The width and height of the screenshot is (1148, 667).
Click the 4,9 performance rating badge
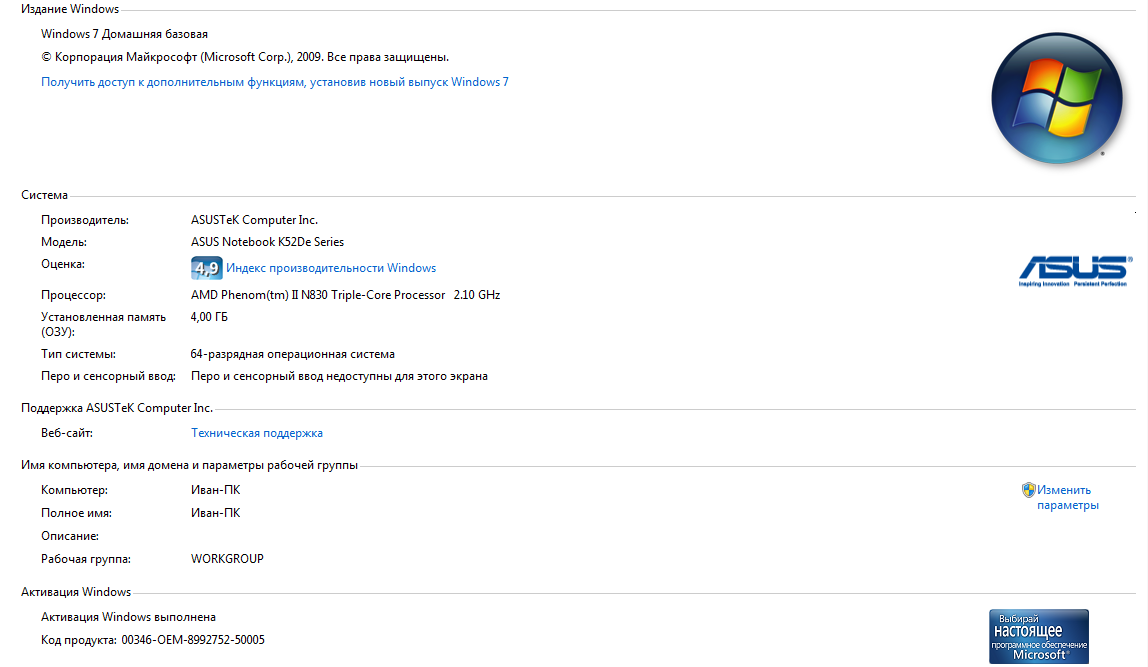(x=206, y=268)
